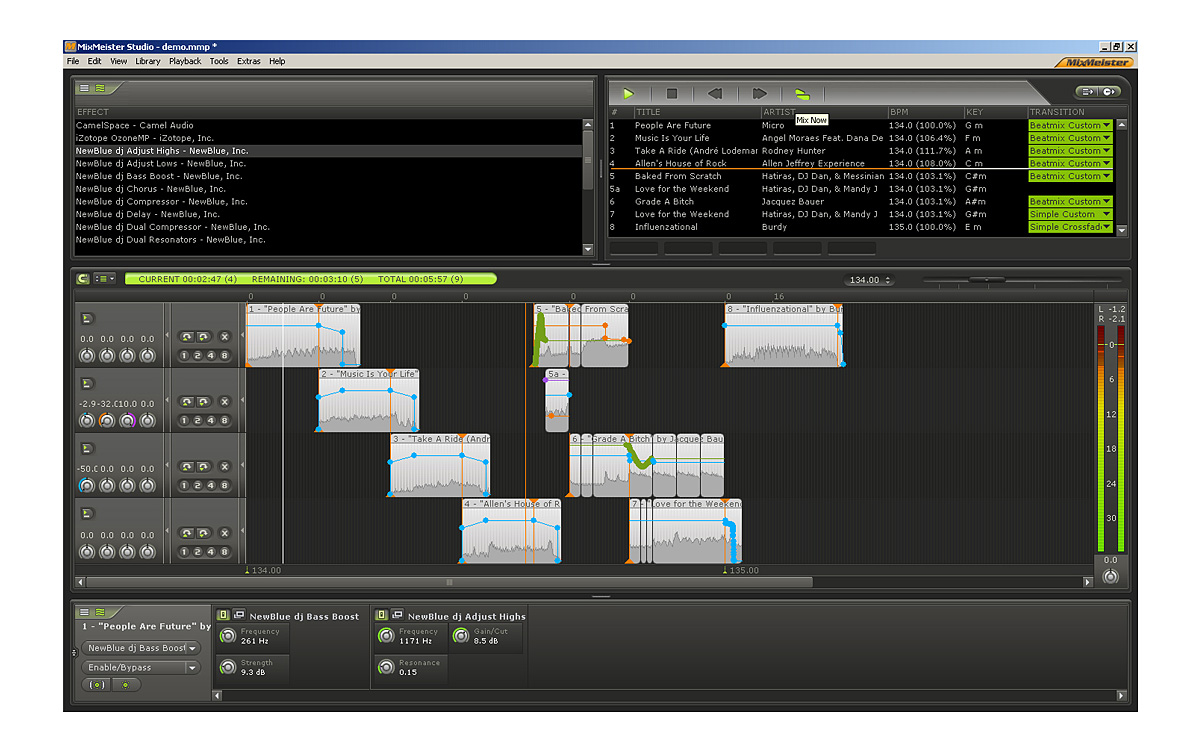Skip to the previous track with rewind icon
The image size is (1200, 750).
[x=715, y=93]
